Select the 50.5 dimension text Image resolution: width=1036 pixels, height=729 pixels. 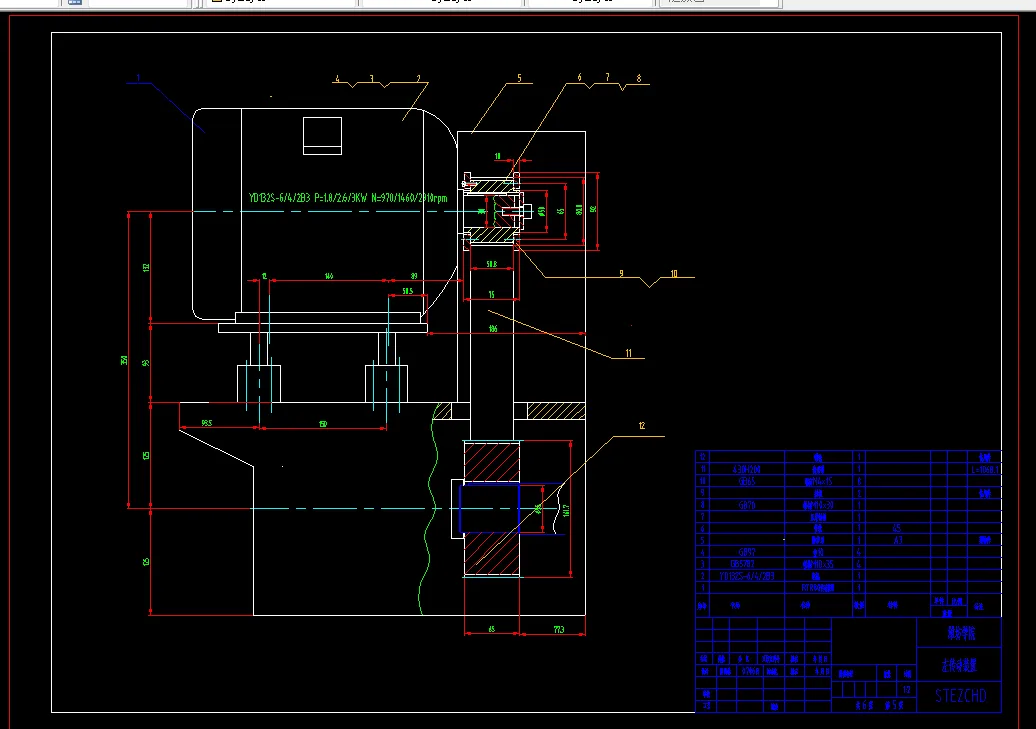tap(408, 291)
